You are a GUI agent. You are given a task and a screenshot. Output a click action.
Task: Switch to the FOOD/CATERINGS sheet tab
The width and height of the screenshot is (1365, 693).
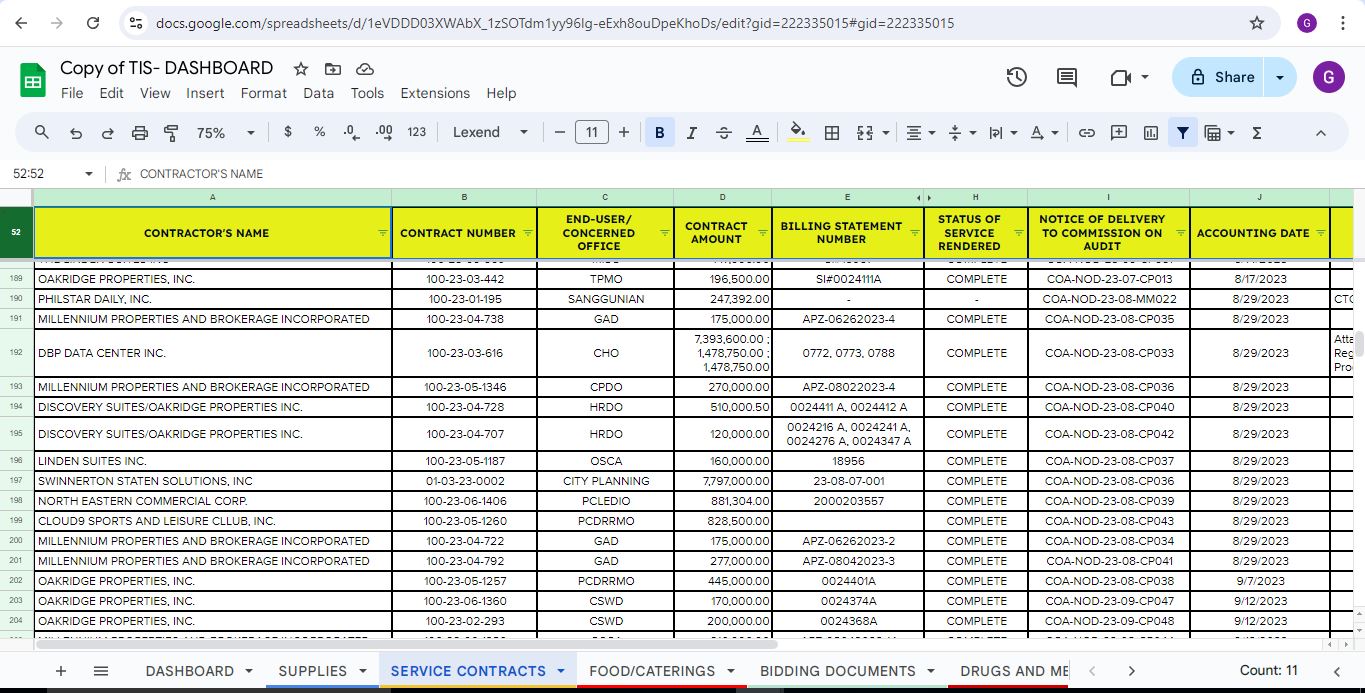tap(652, 671)
